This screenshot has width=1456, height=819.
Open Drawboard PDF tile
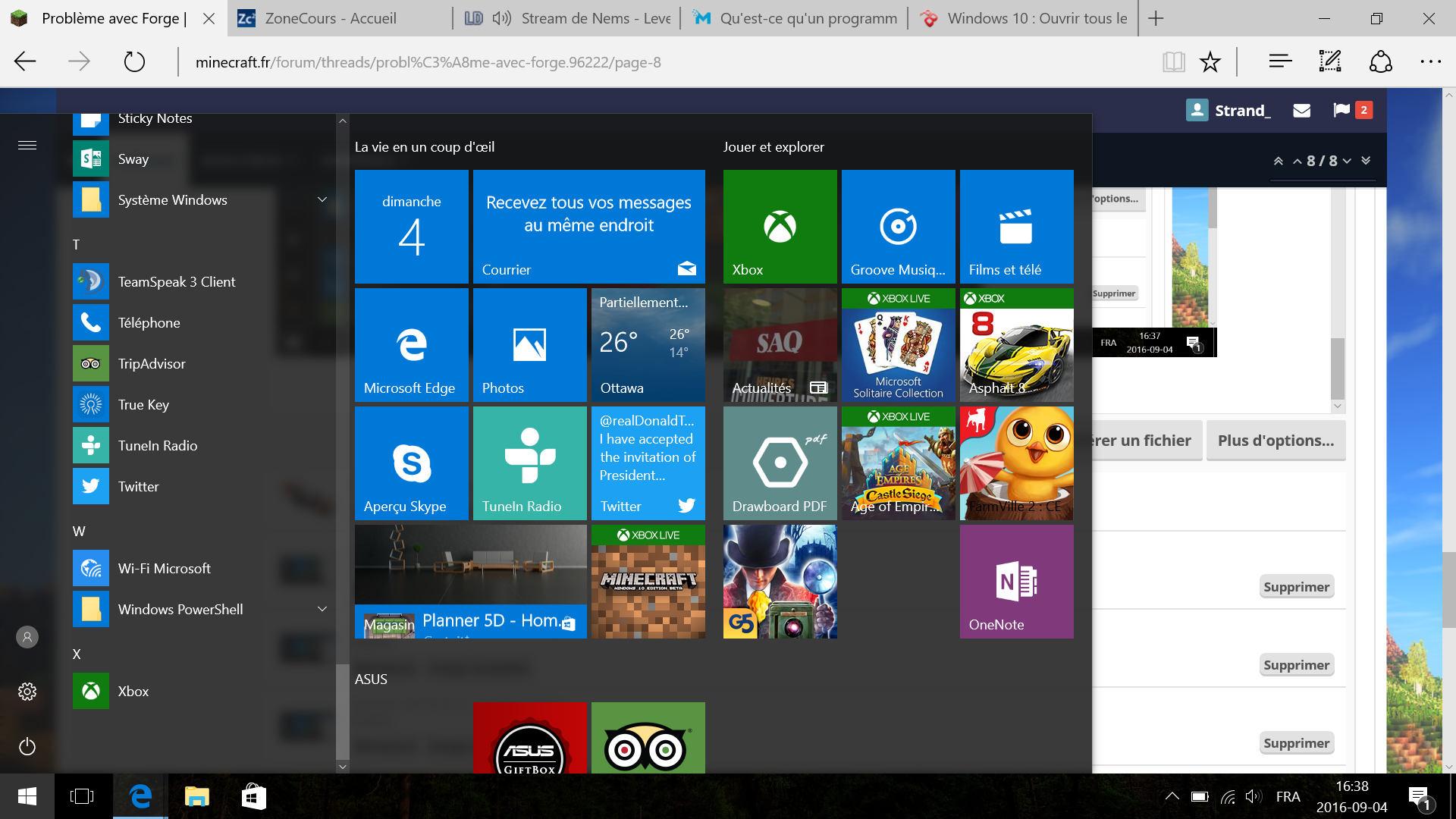780,463
